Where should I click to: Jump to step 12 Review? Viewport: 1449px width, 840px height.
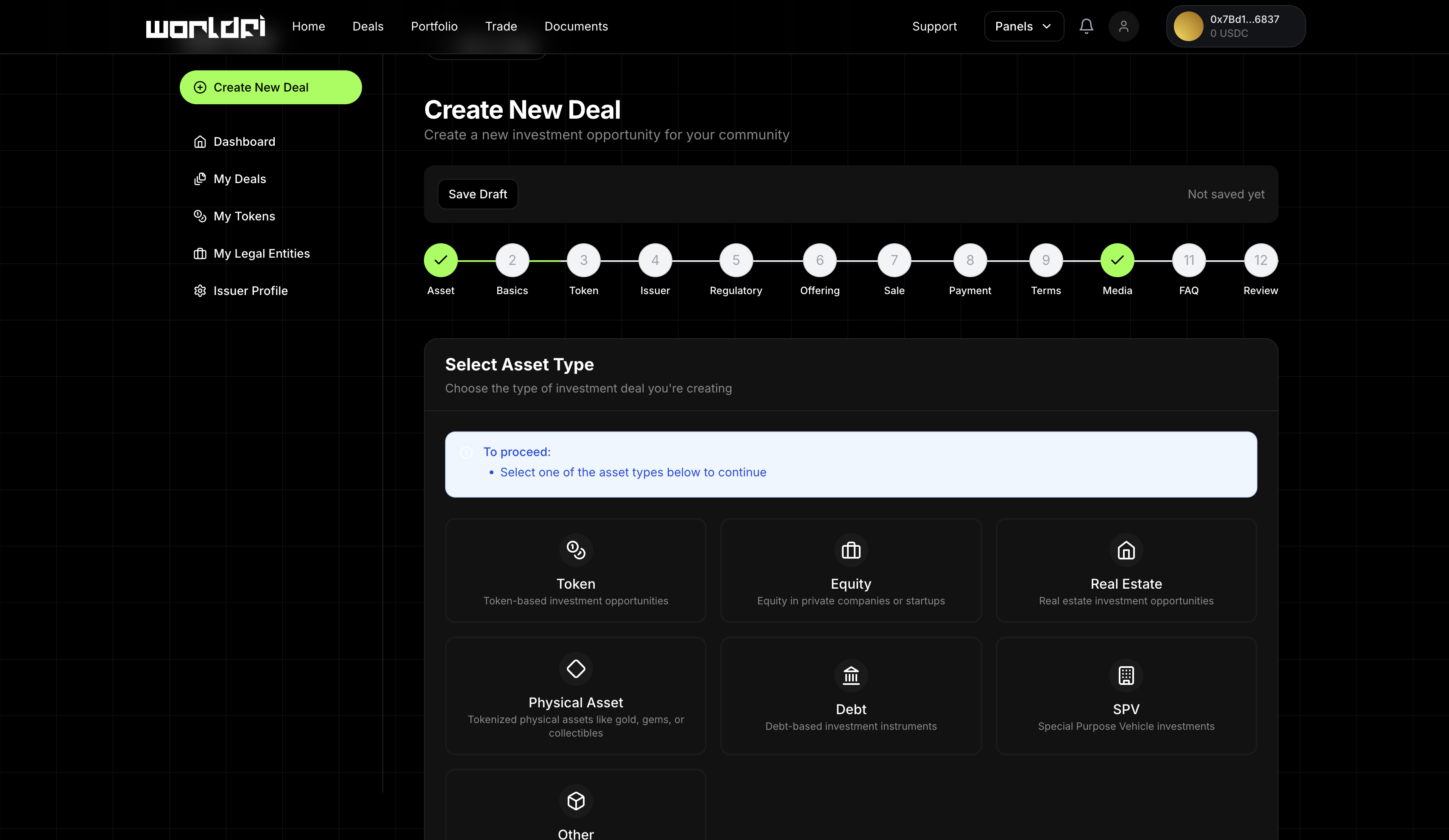coord(1260,261)
